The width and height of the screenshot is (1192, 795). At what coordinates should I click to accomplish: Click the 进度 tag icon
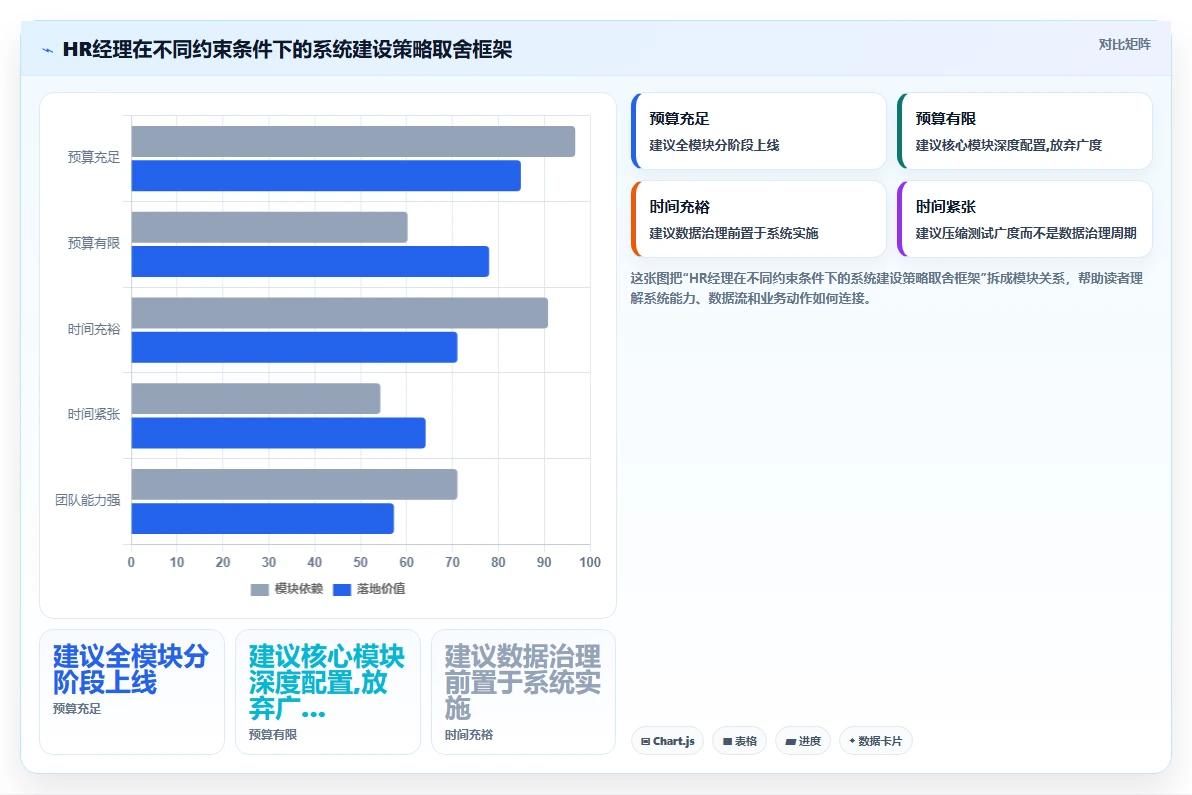791,741
